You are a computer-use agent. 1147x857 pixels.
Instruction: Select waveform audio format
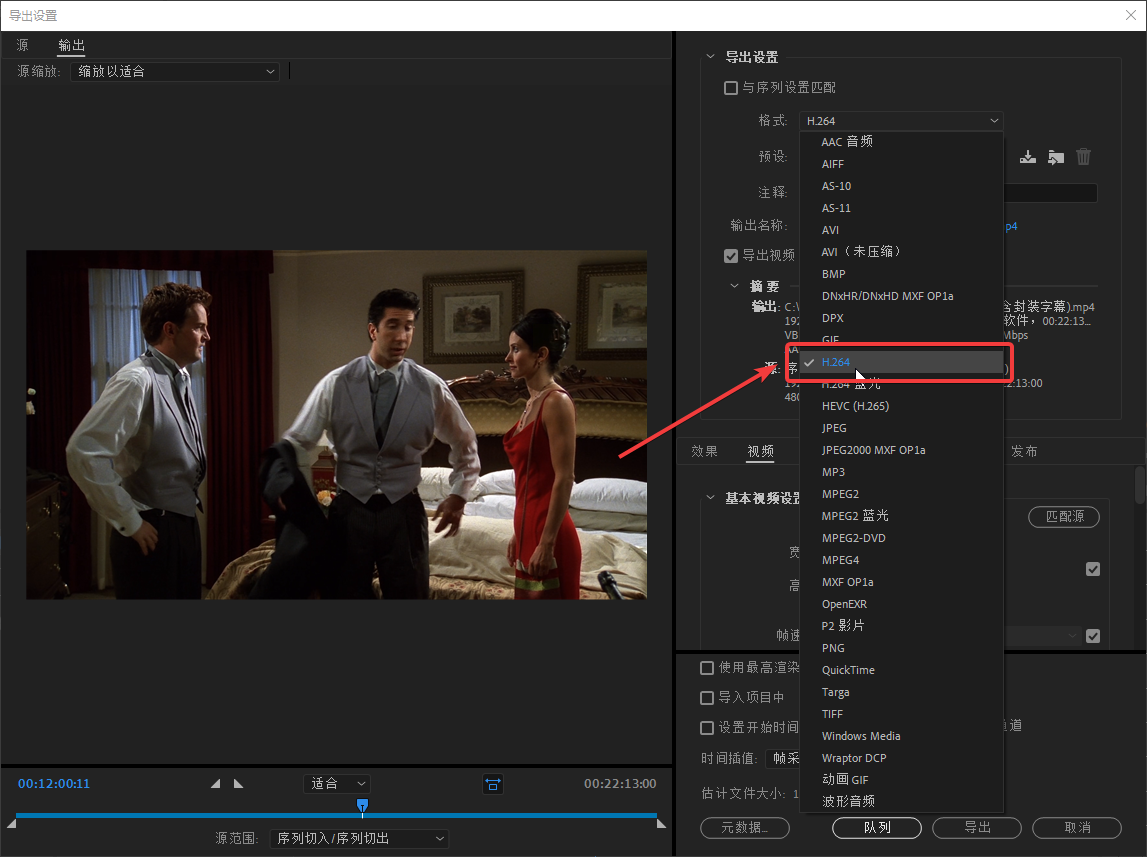(901, 801)
